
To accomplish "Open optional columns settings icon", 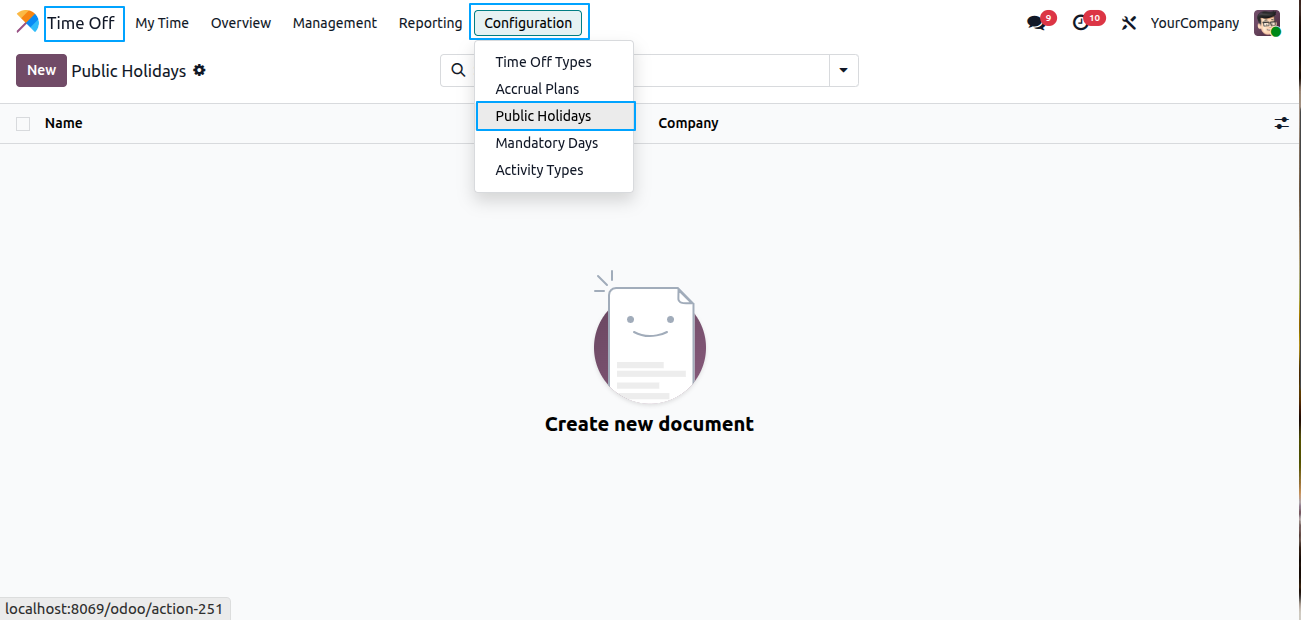I will click(x=1282, y=123).
